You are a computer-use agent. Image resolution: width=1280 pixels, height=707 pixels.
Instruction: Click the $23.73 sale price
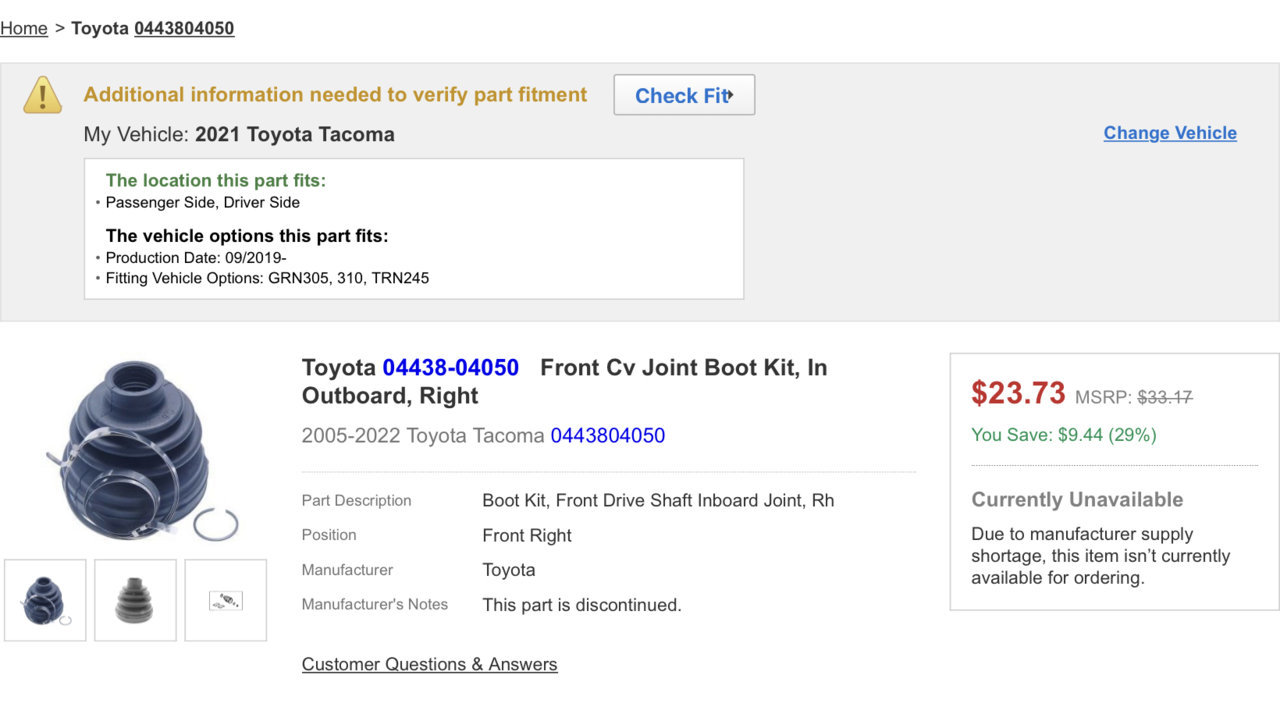[x=1018, y=393]
